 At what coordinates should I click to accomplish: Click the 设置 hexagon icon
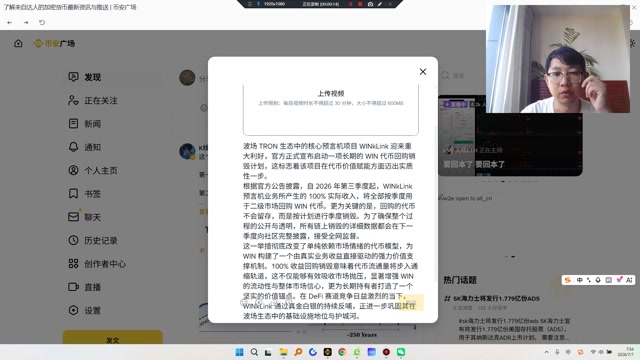pyautogui.click(x=73, y=310)
